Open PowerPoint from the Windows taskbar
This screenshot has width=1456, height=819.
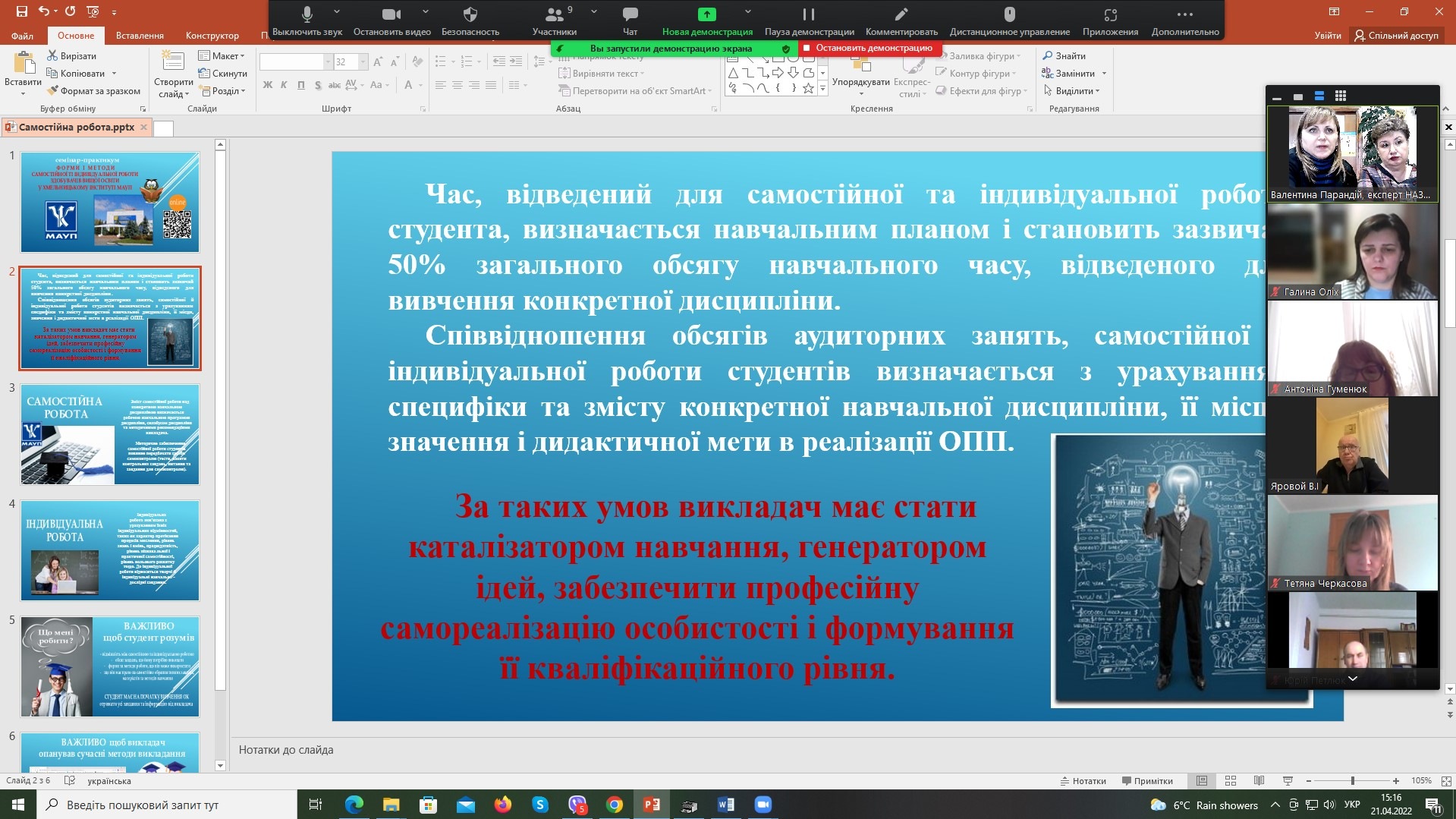click(x=652, y=805)
